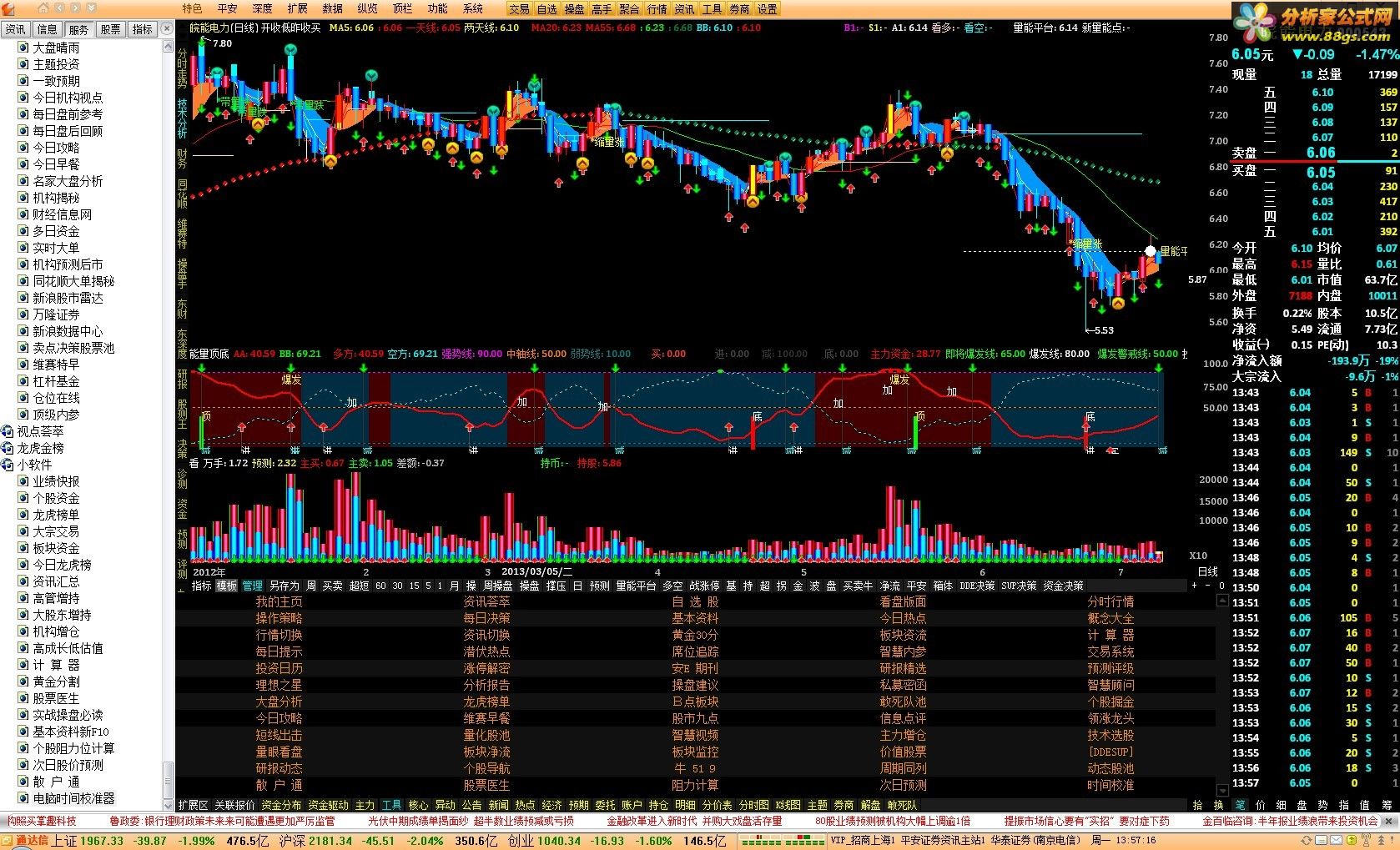This screenshot has width=1400, height=850.
Task: Open the 今日热点 link
Action: tap(903, 618)
